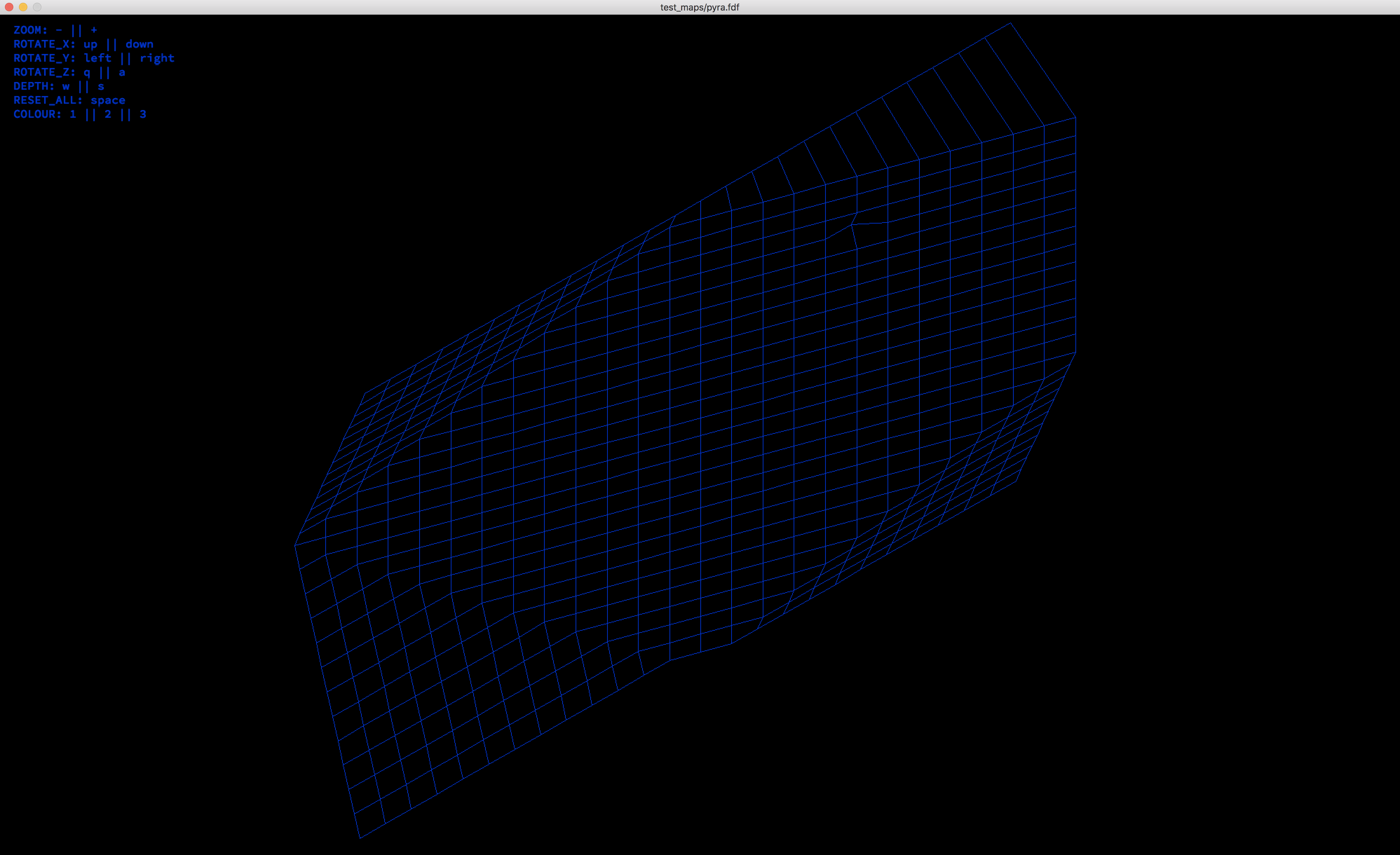Click the pyramid peak kink in the wireframe
The height and width of the screenshot is (855, 1400).
pyautogui.click(x=852, y=224)
